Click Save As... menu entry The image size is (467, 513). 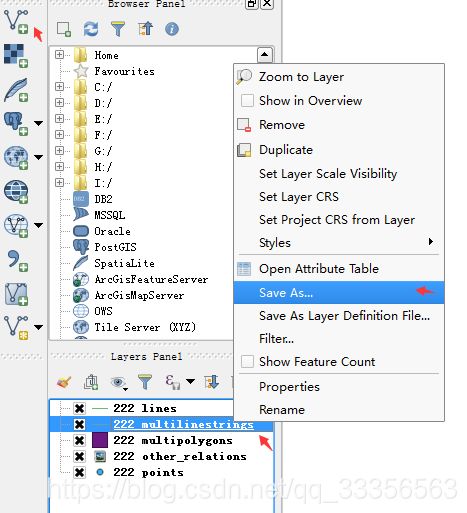(339, 292)
